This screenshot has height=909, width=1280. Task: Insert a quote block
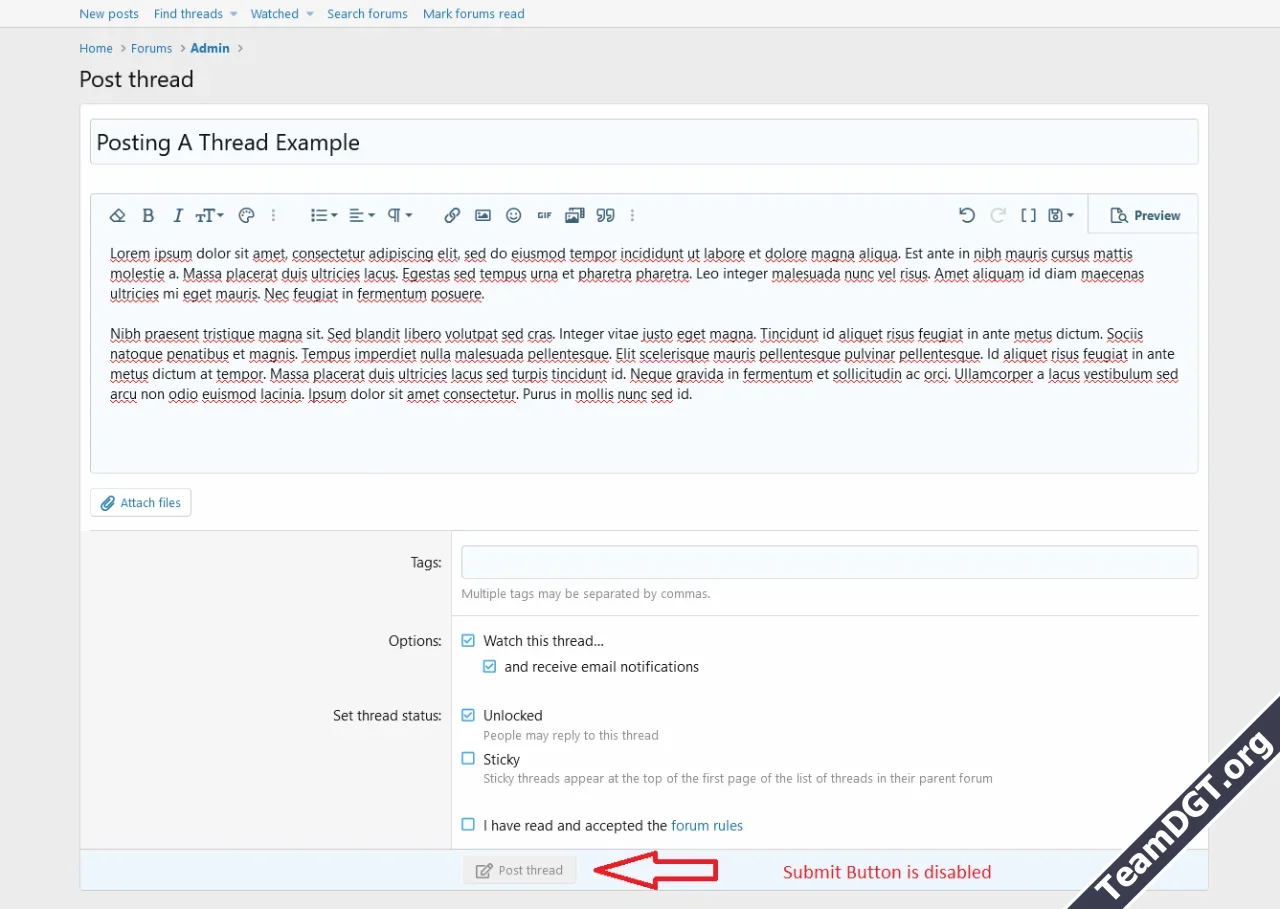[x=605, y=215]
